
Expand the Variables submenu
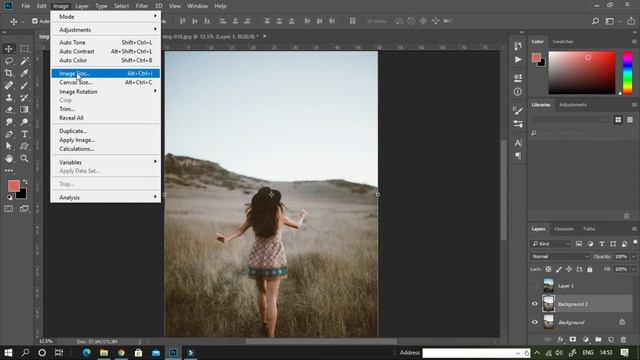(106, 162)
